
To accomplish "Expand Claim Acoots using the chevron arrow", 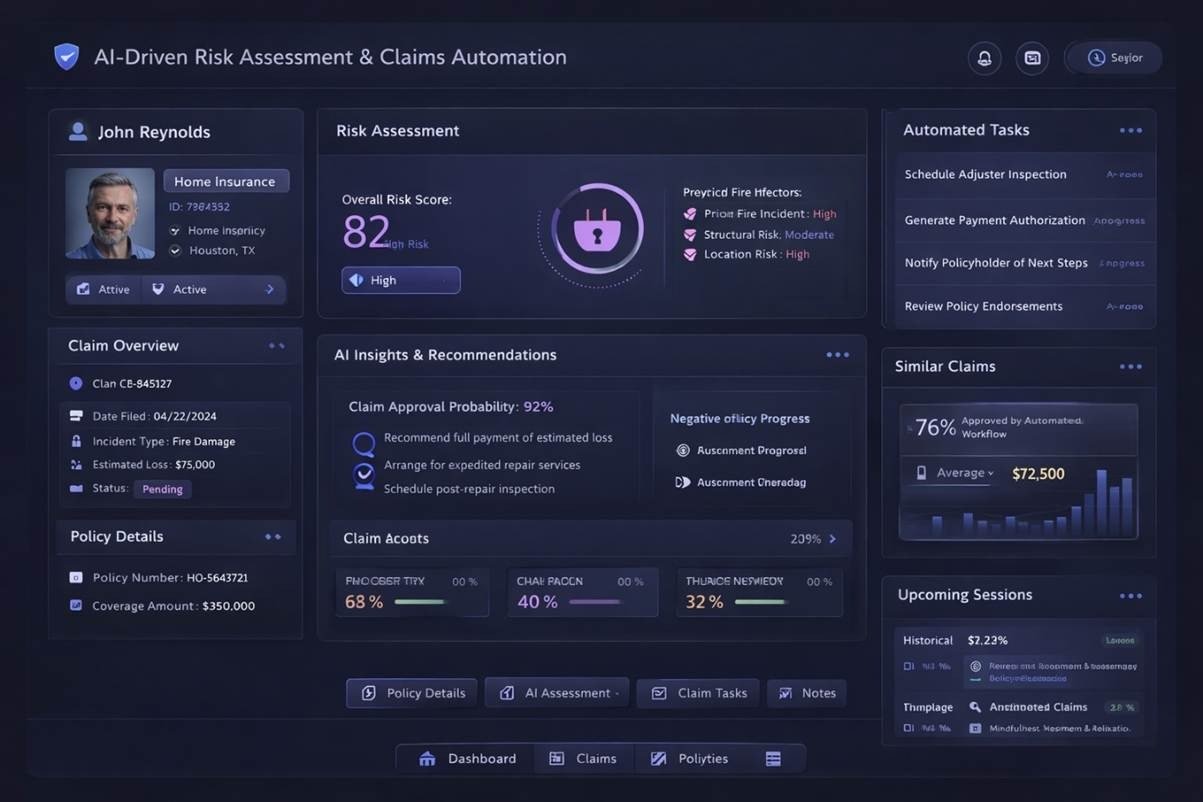I will [x=832, y=539].
